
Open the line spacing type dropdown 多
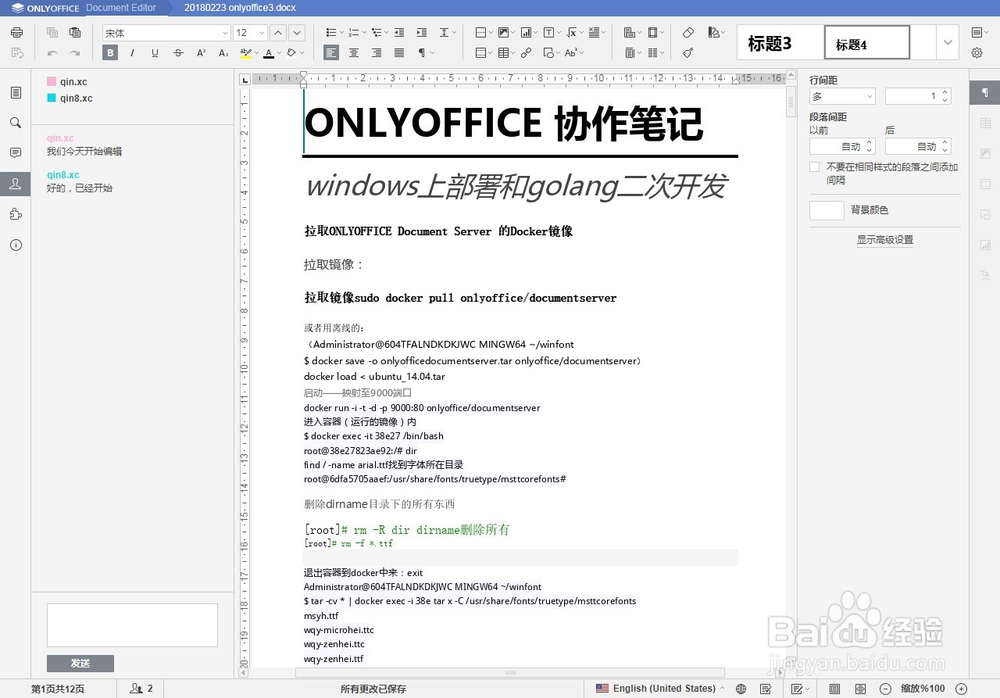point(842,96)
